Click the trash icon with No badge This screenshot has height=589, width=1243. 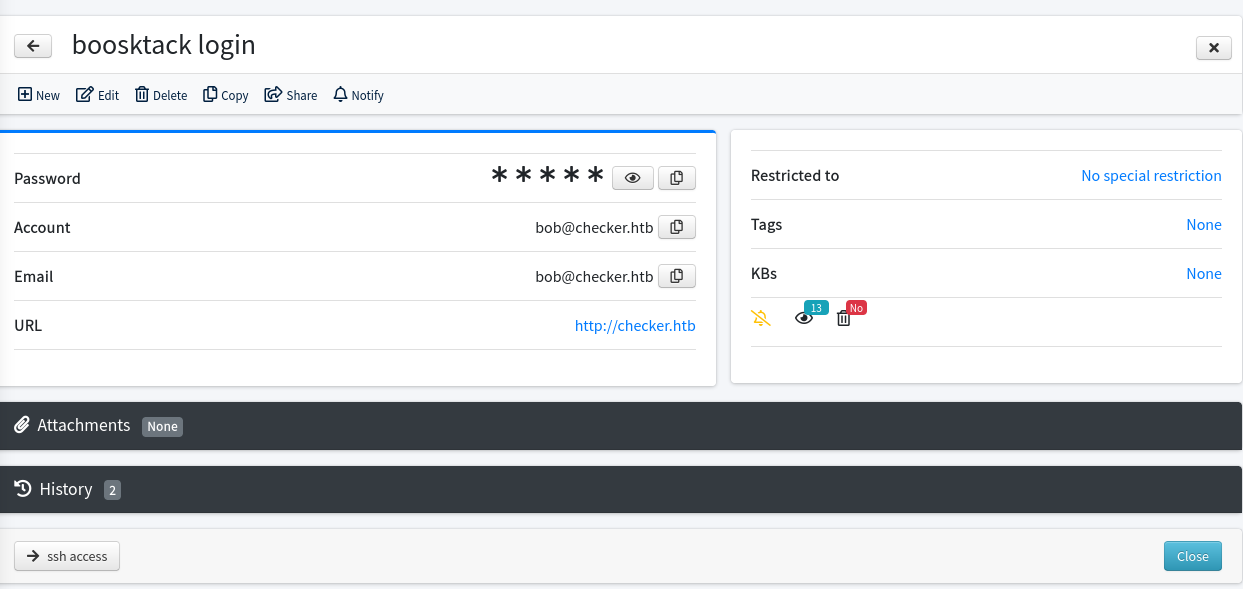843,318
